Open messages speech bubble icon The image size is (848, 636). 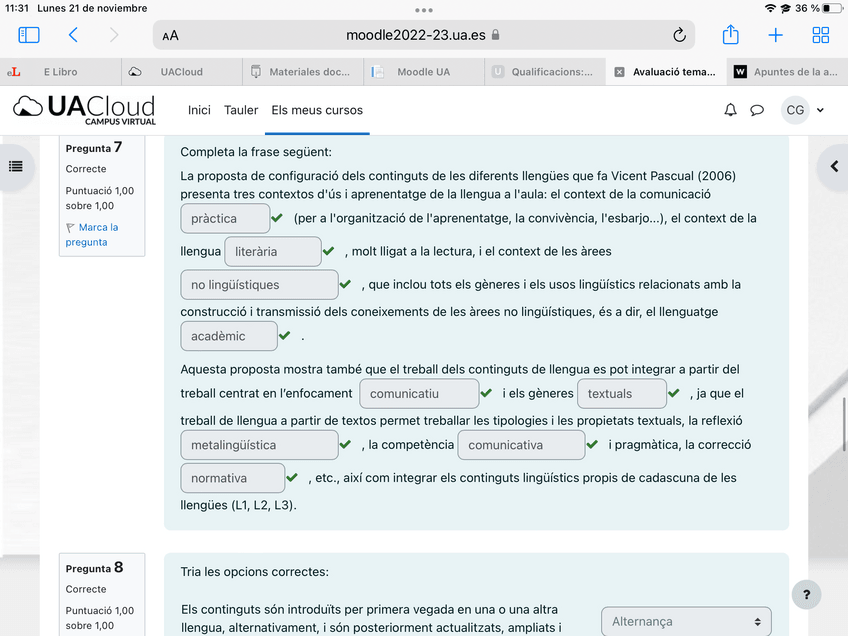(x=757, y=110)
